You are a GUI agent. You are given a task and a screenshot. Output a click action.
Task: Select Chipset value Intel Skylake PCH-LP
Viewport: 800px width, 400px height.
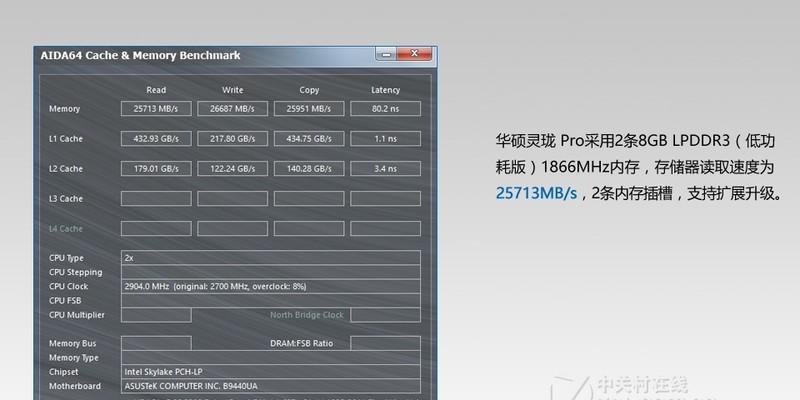271,372
